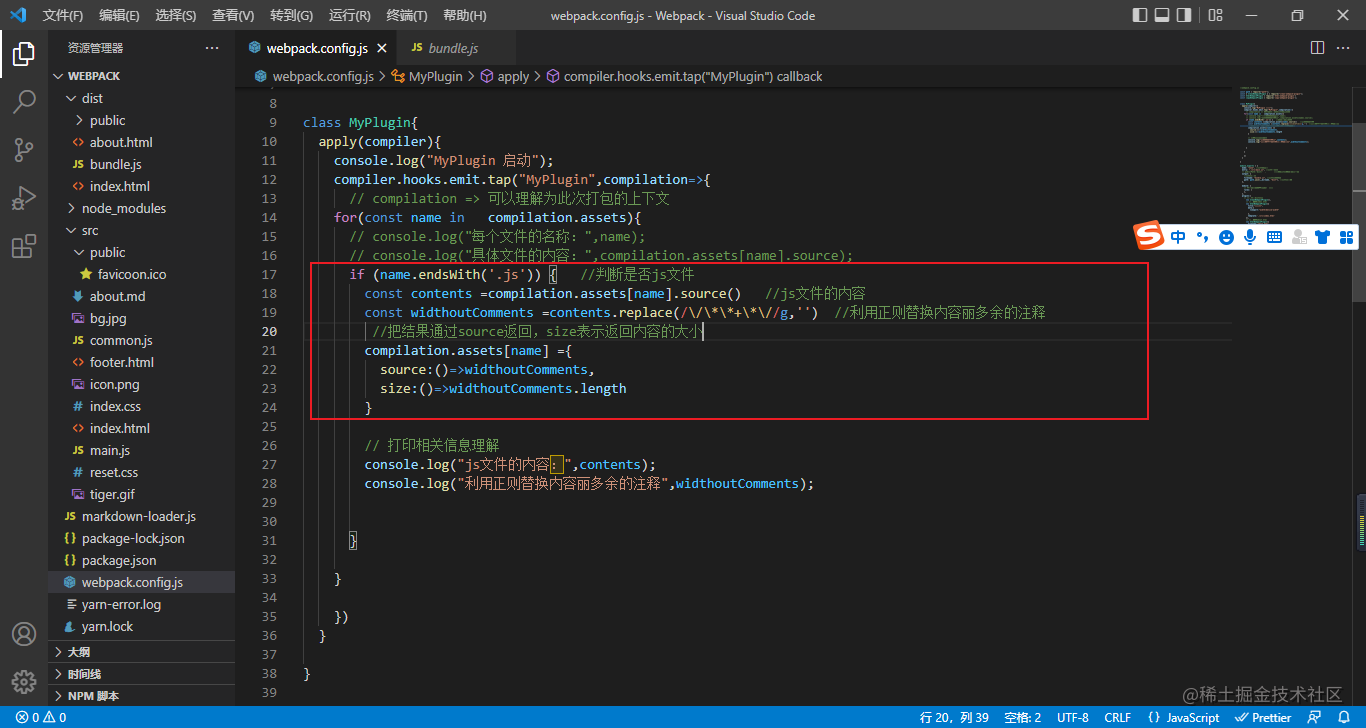Viewport: 1366px width, 728px height.
Task: Open favicon.ico in explorer
Action: click(132, 274)
